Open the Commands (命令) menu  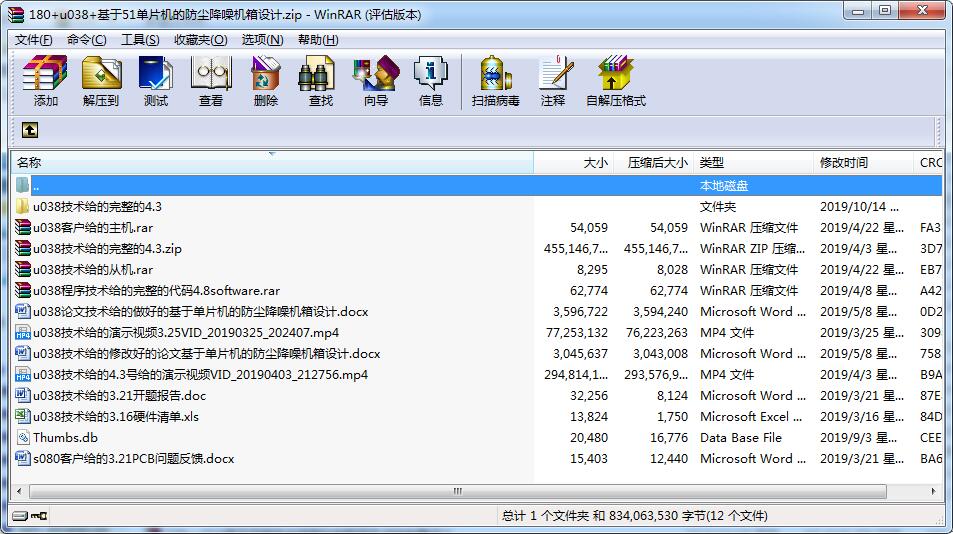pyautogui.click(x=86, y=39)
